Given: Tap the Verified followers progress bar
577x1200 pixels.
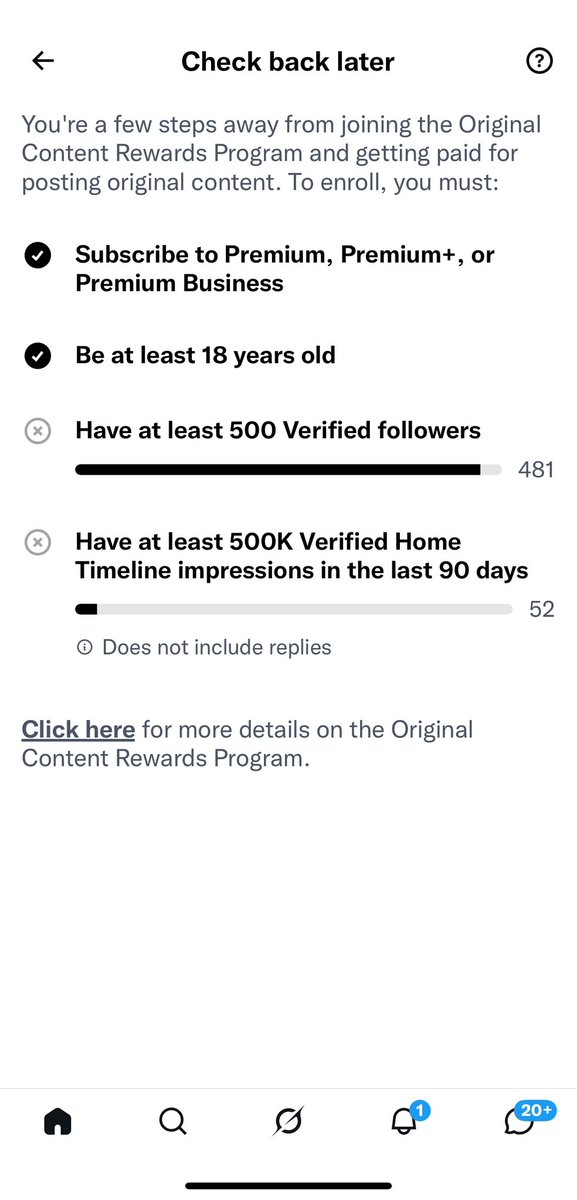Looking at the screenshot, I should pos(289,469).
